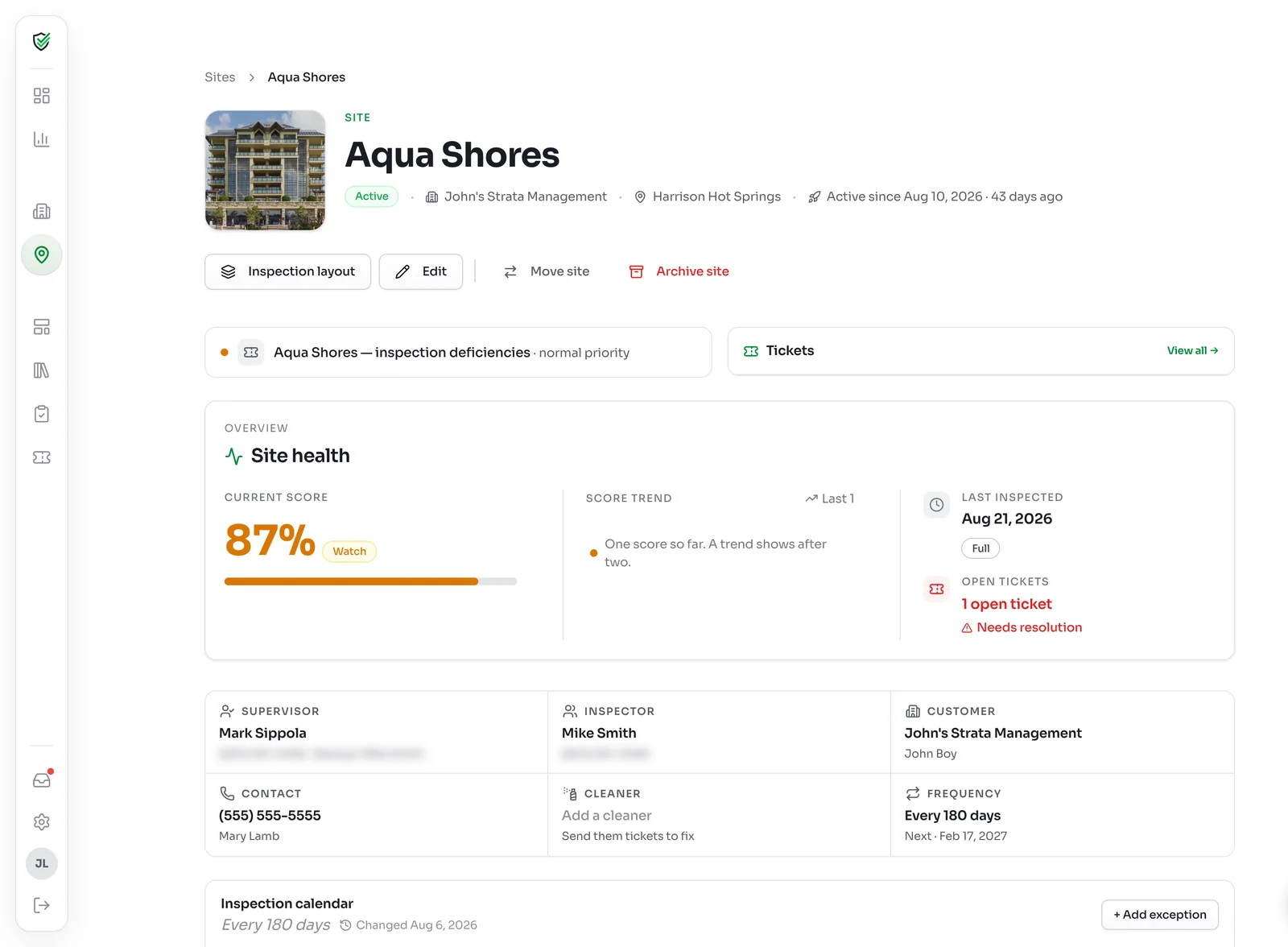Click the Inspection calendar heading
Screen dimensions: 1288x947
coord(287,904)
